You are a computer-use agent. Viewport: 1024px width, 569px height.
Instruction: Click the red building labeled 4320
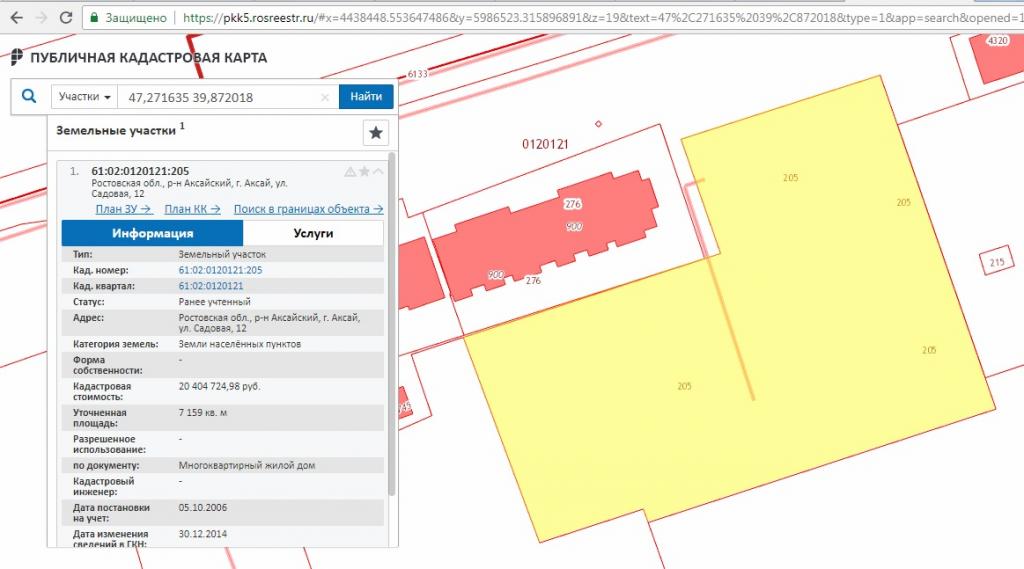coord(995,59)
